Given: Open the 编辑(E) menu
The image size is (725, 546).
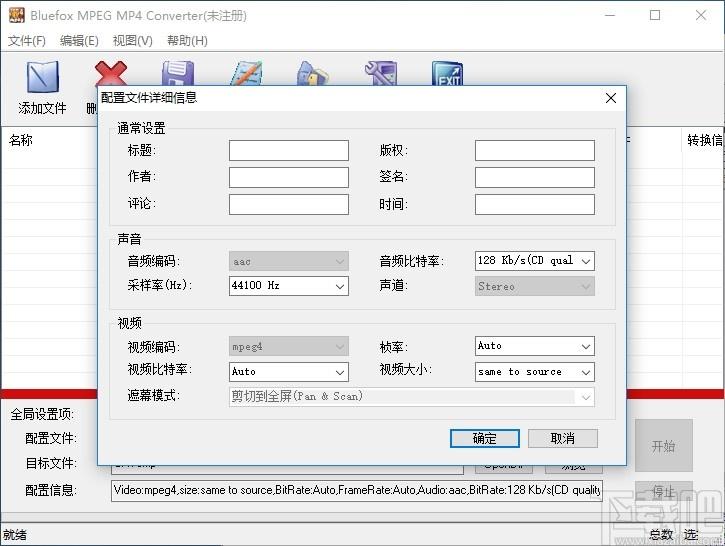Looking at the screenshot, I should (x=79, y=41).
